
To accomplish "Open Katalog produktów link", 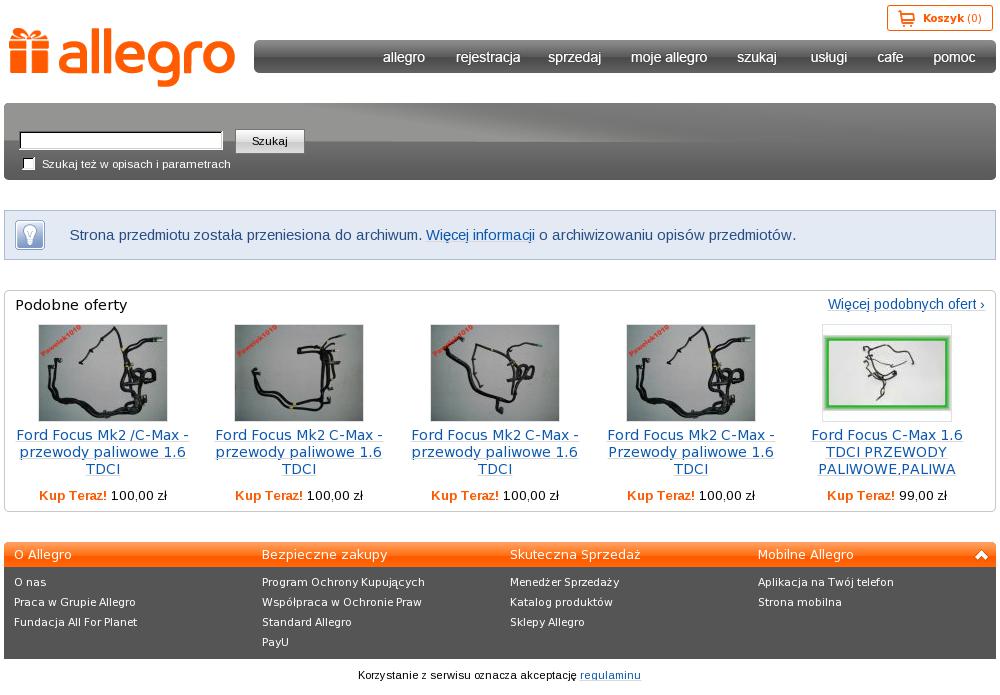I will (561, 602).
